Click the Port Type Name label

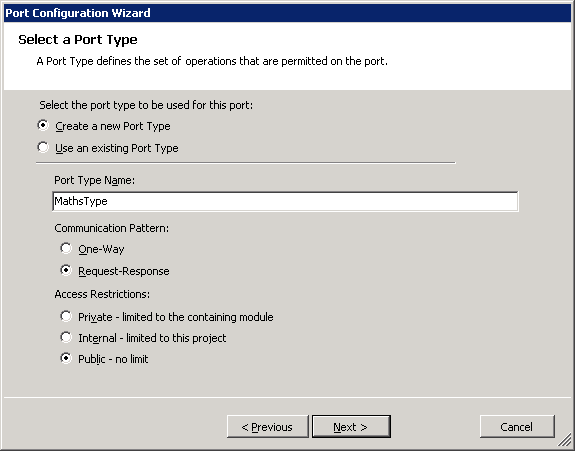95,180
